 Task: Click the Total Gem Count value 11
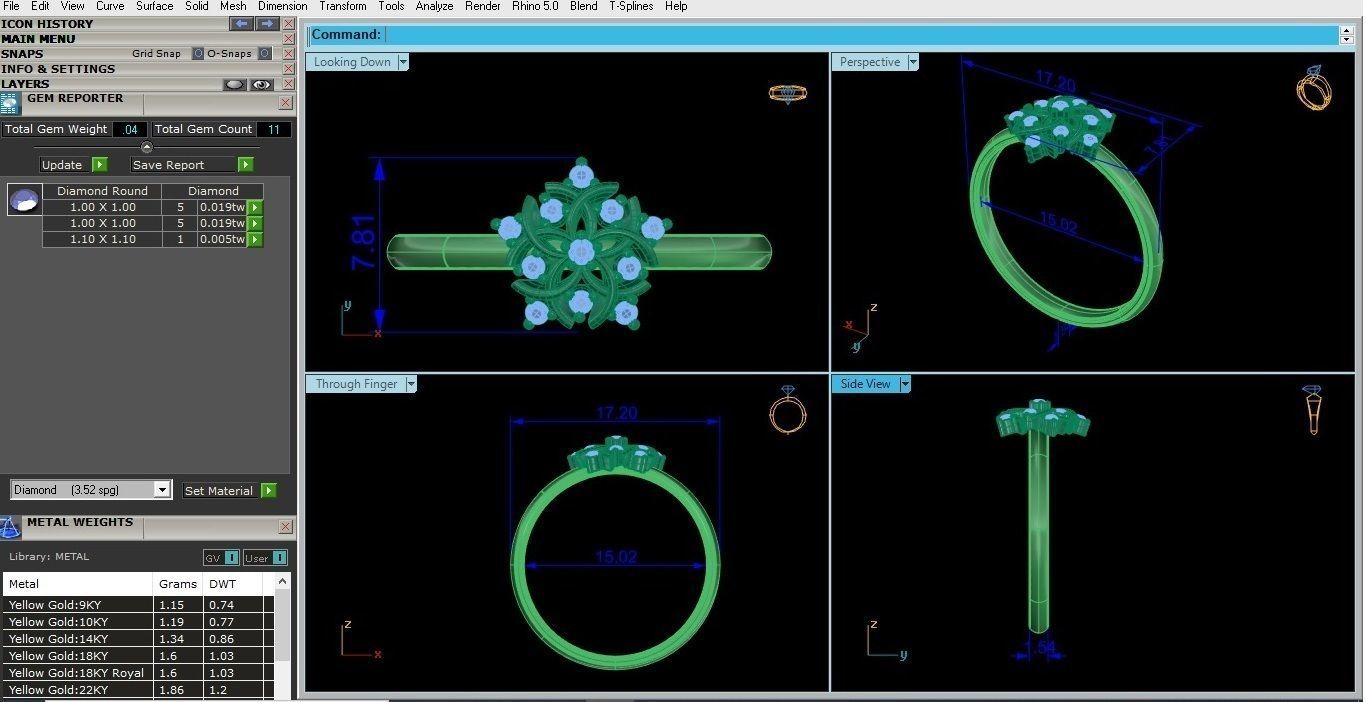(x=274, y=130)
